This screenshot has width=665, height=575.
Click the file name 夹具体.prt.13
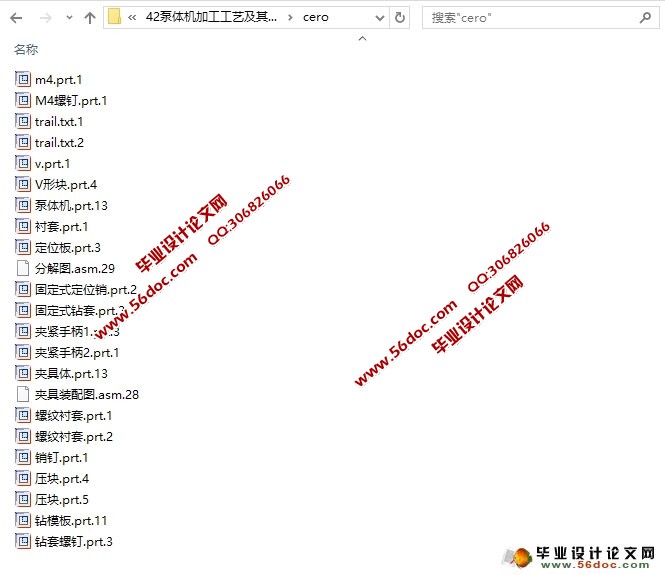click(71, 374)
